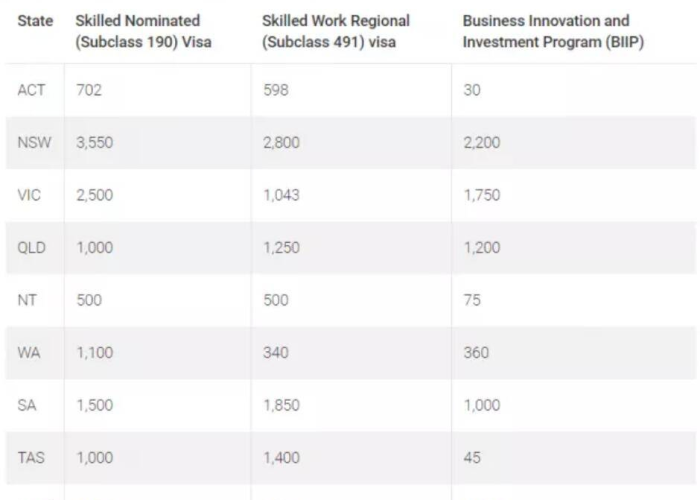Image resolution: width=700 pixels, height=500 pixels.
Task: Click the State column header
Action: pyautogui.click(x=35, y=21)
